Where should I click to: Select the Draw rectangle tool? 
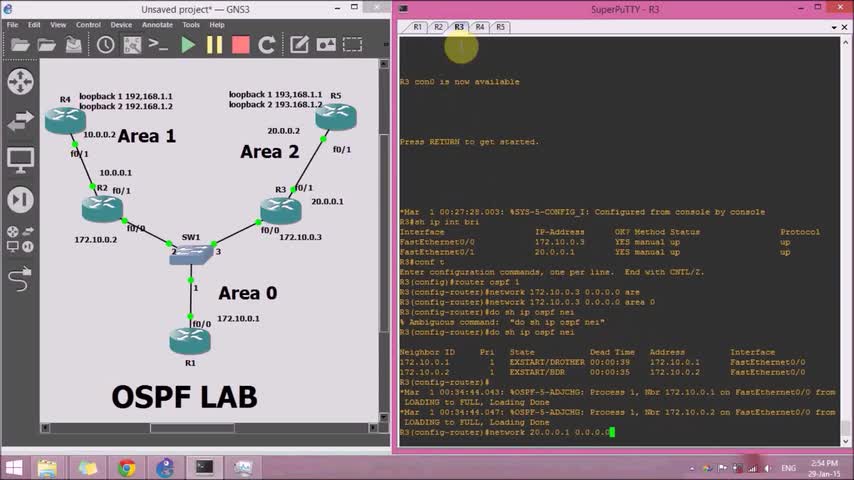352,45
